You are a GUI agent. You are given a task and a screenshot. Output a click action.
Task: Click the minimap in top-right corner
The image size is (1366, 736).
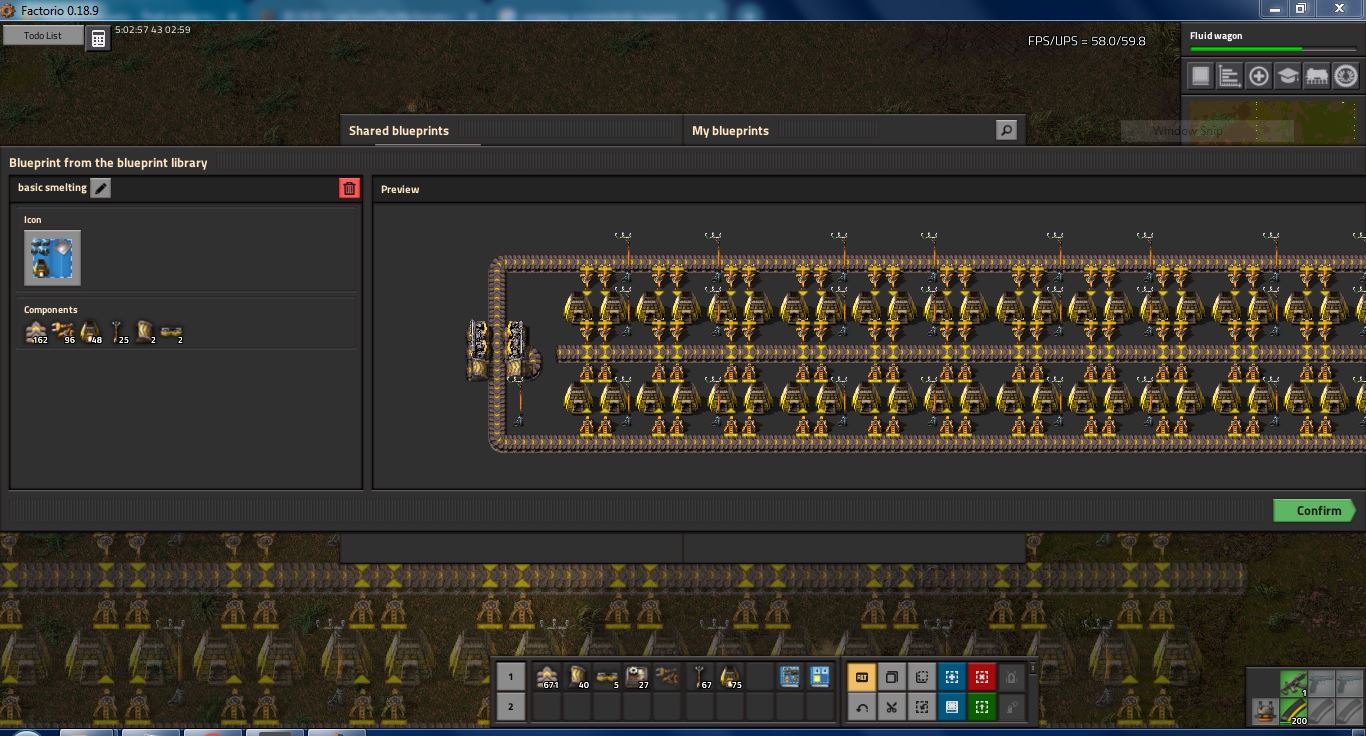coord(1275,121)
